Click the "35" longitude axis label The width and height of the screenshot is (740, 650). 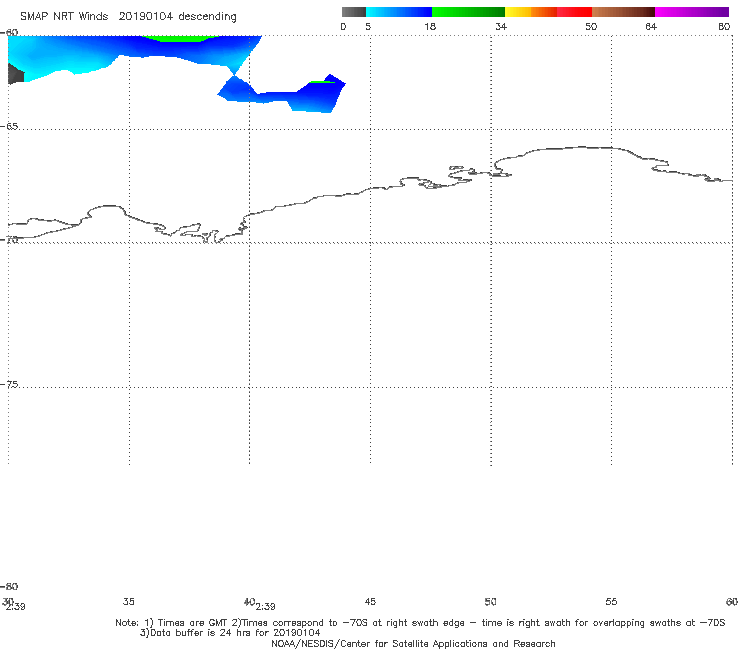[x=129, y=601]
